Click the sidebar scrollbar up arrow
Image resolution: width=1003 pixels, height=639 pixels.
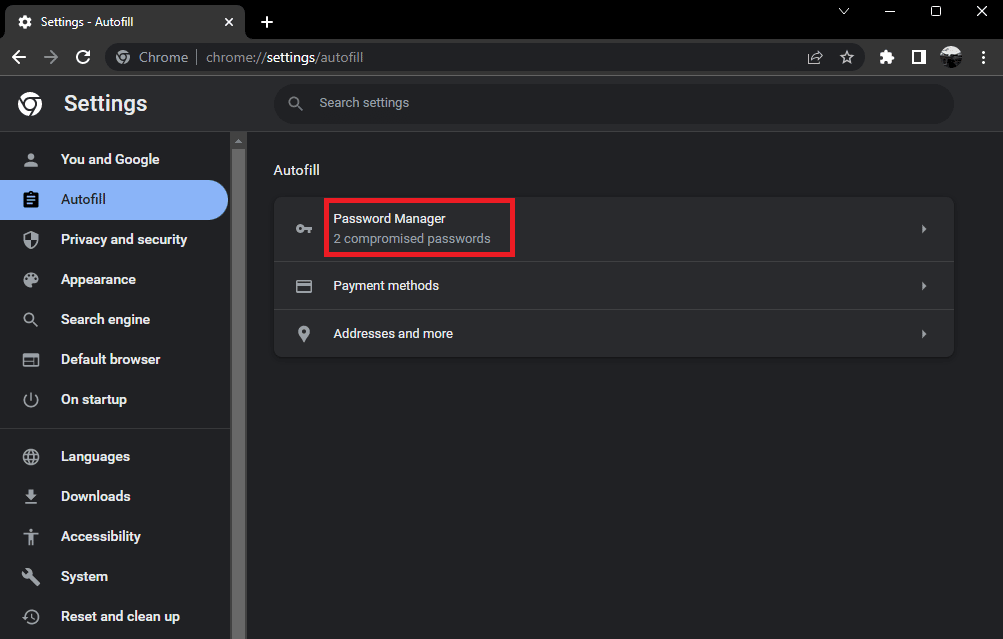(x=239, y=141)
